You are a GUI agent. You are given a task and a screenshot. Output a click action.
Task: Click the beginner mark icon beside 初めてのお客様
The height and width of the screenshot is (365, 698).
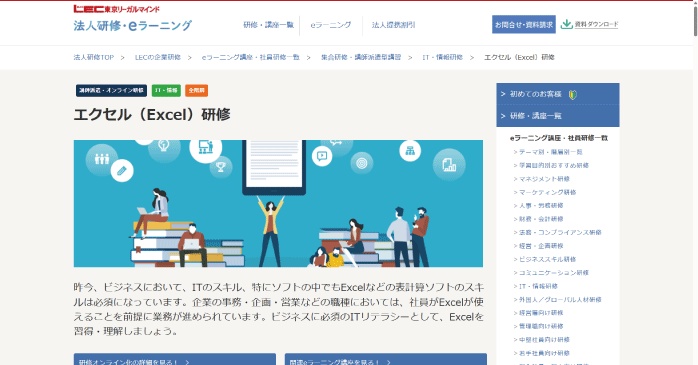tap(572, 94)
